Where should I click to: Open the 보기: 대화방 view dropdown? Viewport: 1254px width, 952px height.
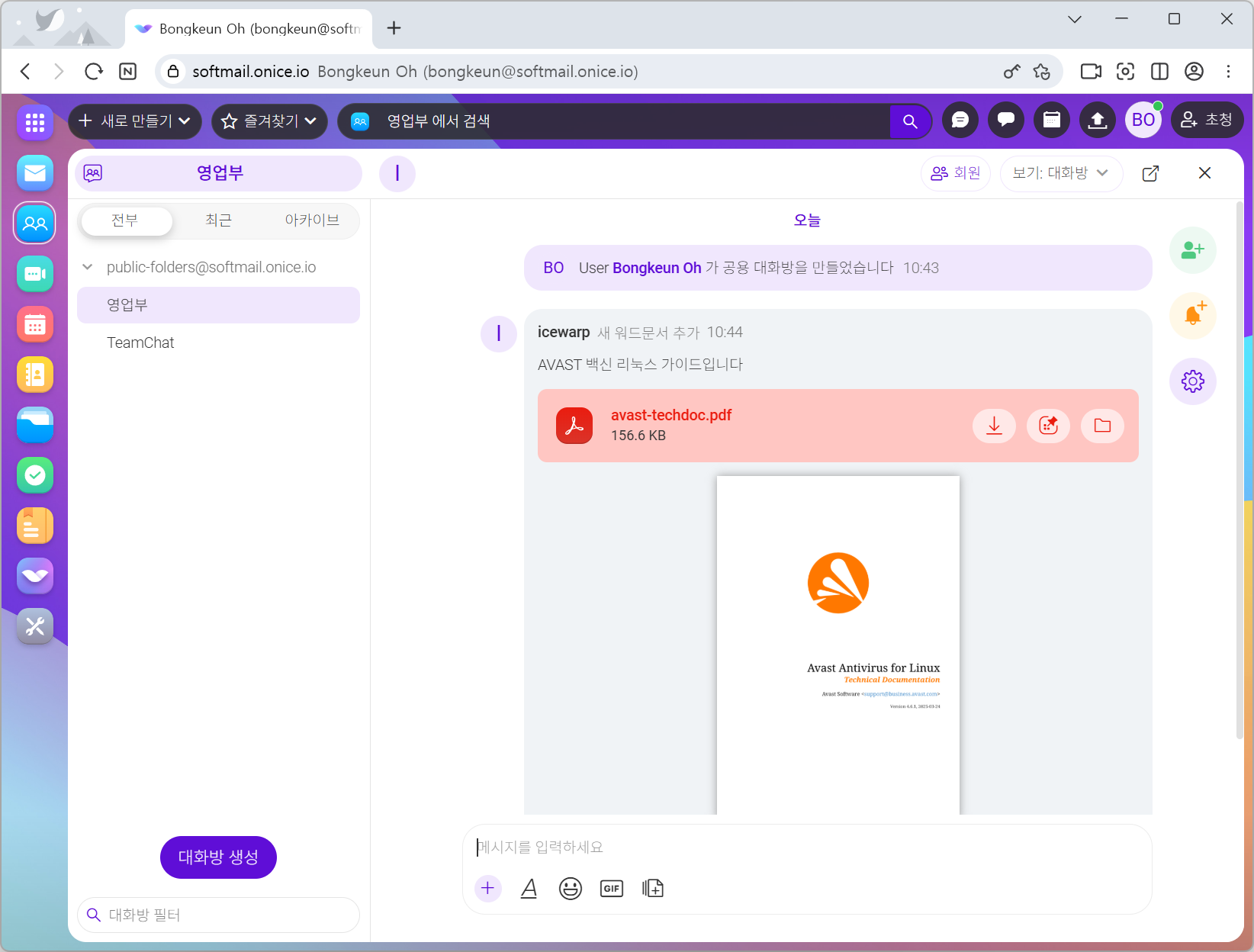(x=1060, y=173)
